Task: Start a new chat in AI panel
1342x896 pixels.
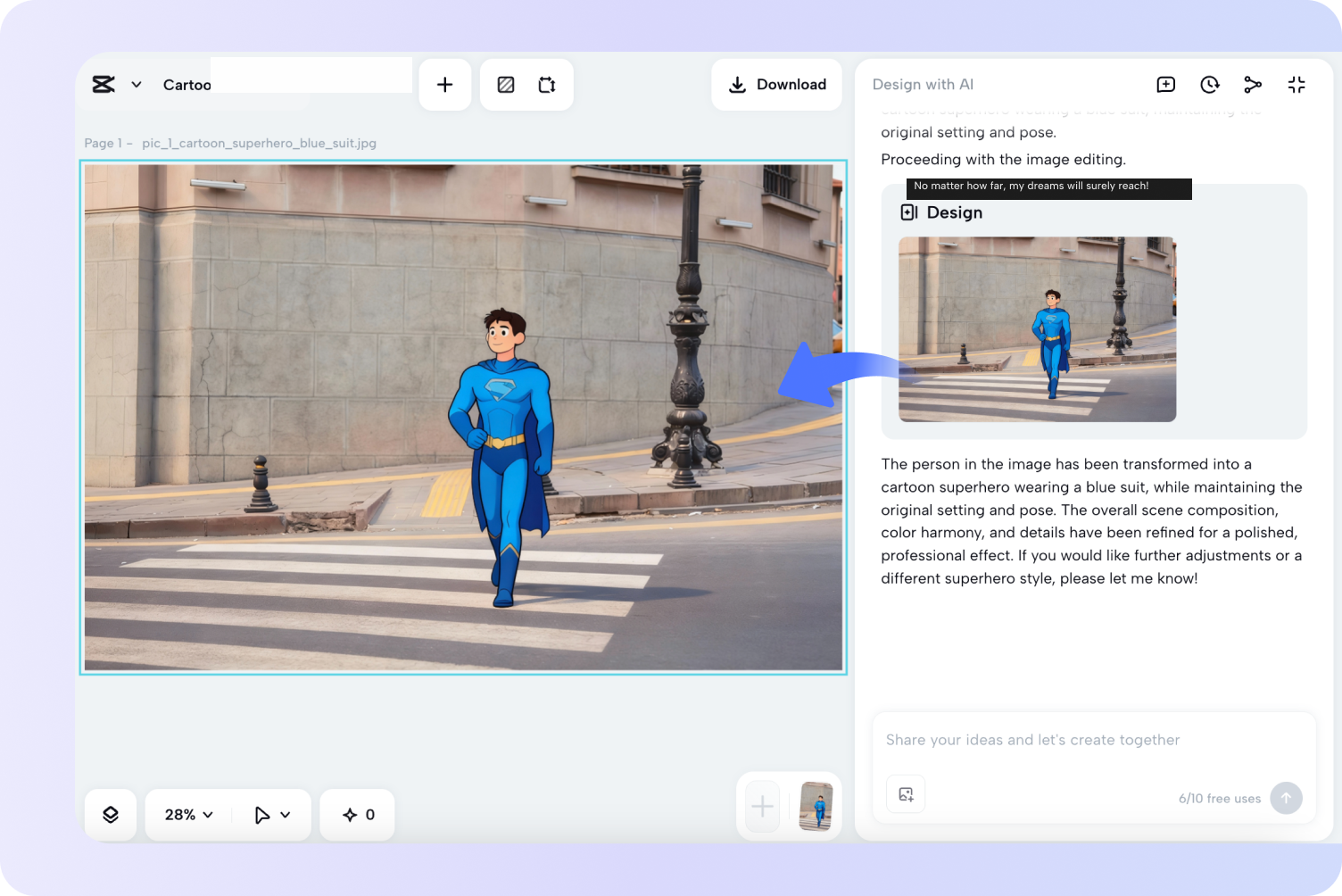Action: tap(1165, 85)
